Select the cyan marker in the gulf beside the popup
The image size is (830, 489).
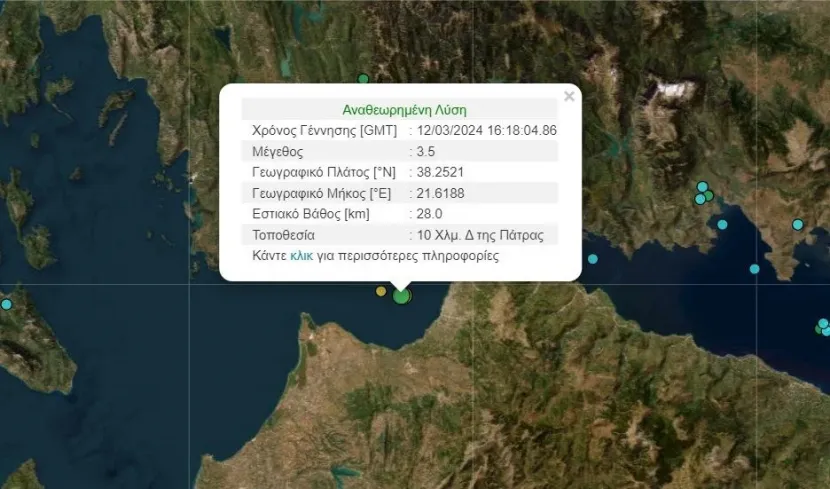pyautogui.click(x=593, y=259)
